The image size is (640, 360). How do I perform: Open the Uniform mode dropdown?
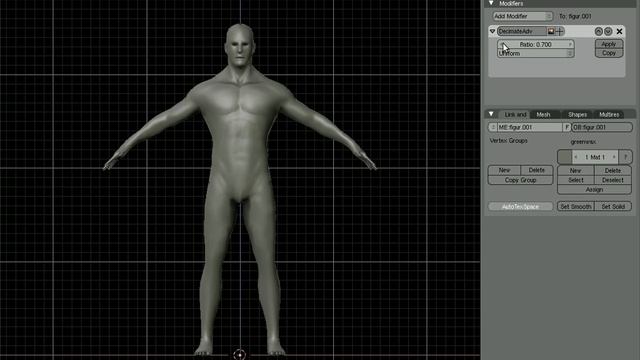click(536, 53)
